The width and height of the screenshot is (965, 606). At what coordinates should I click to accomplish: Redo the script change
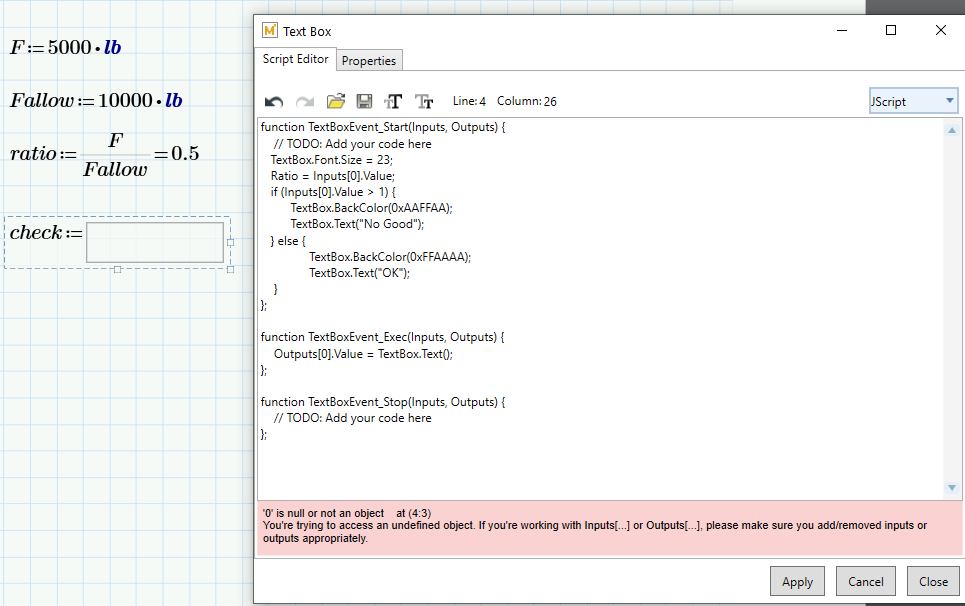click(303, 100)
